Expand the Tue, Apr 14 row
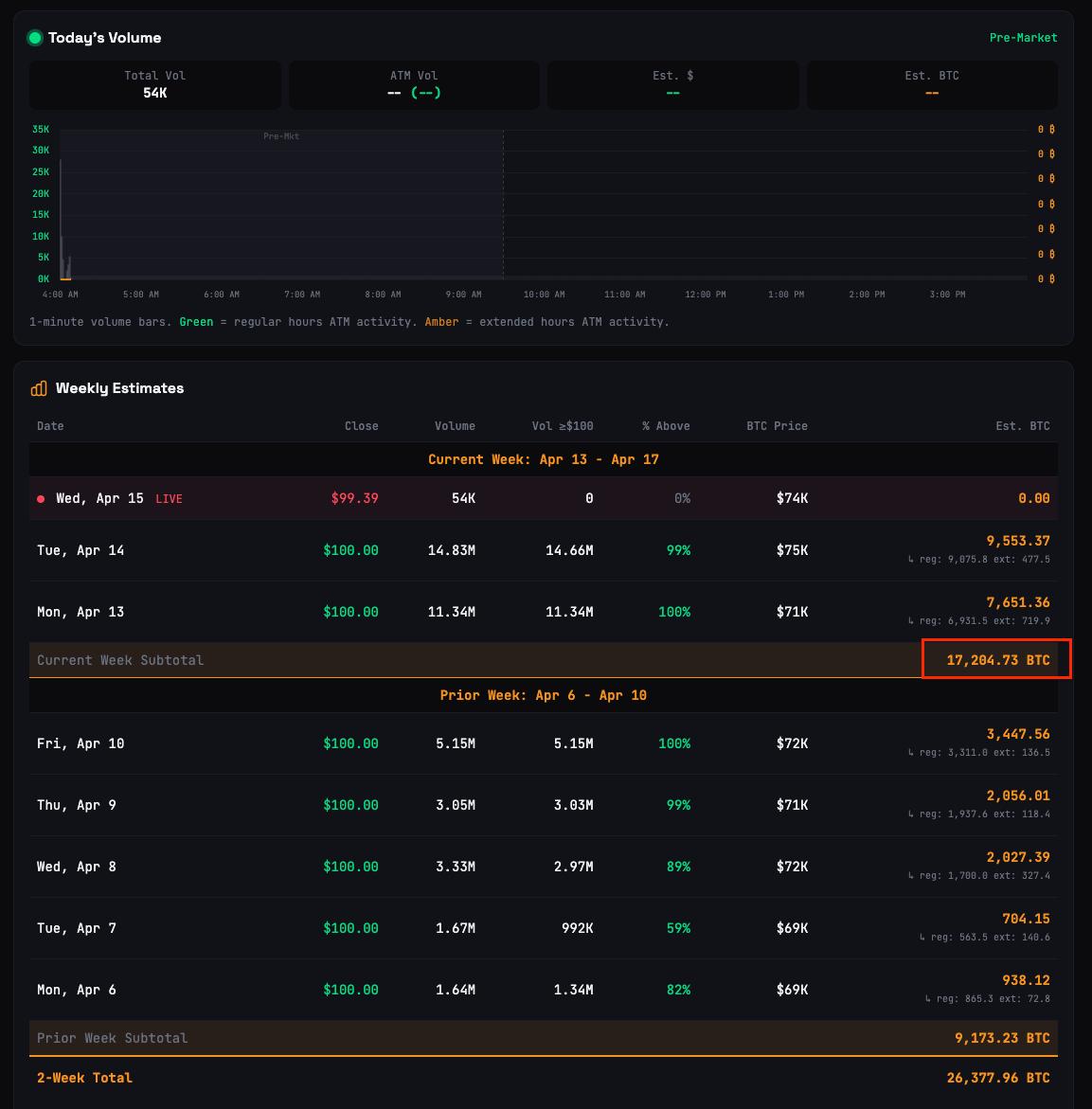The width and height of the screenshot is (1092, 1109). (x=81, y=550)
